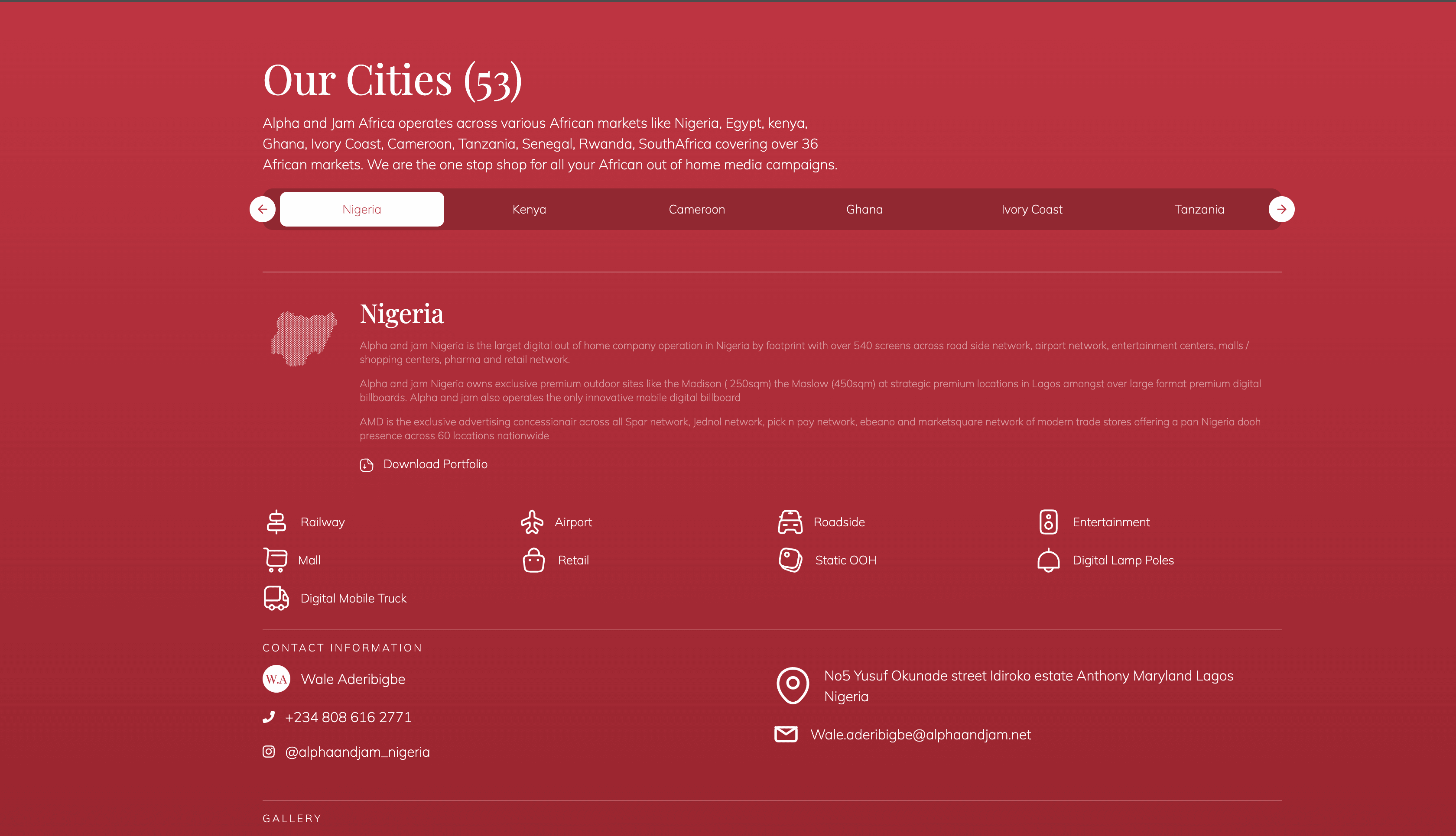This screenshot has width=1456, height=836.
Task: Select the Nigeria tab
Action: click(x=362, y=210)
